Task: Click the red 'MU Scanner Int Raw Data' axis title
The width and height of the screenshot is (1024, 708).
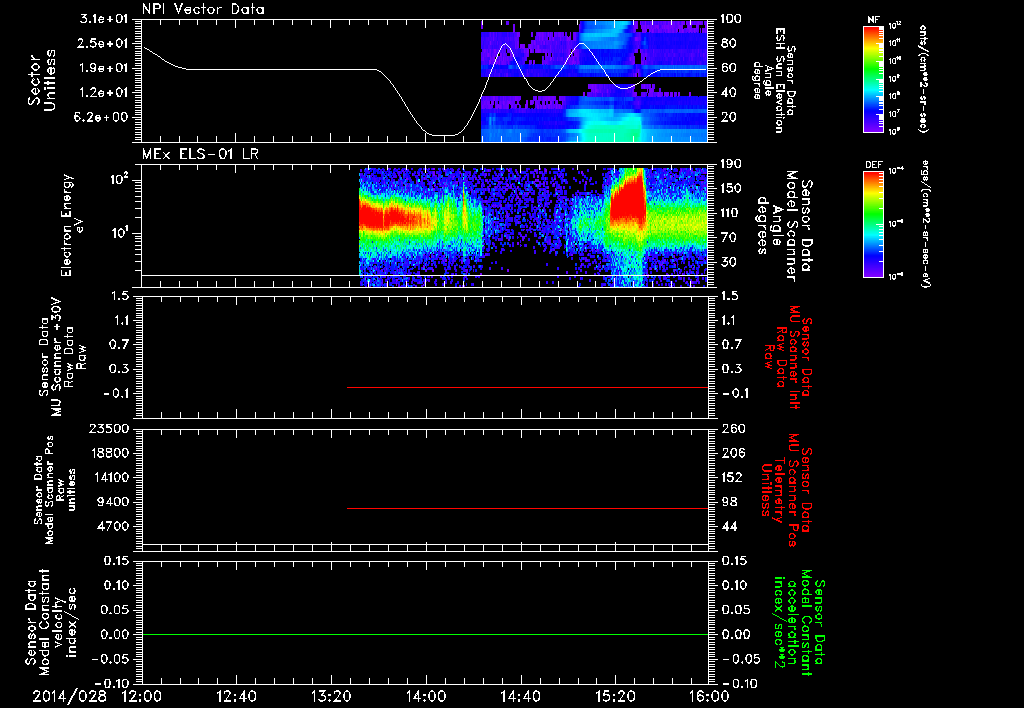Action: coord(788,357)
